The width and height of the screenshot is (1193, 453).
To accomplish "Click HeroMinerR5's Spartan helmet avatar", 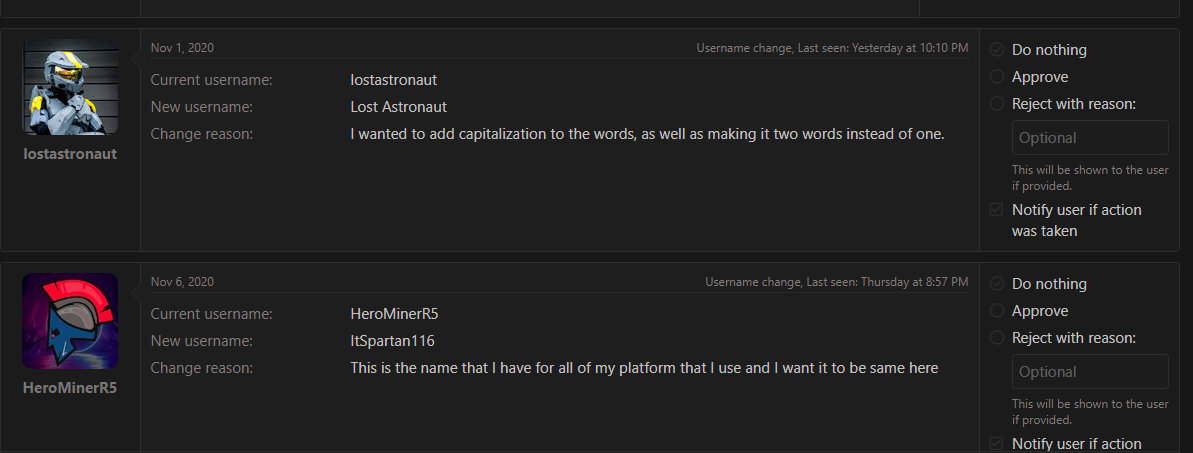I will 70,321.
